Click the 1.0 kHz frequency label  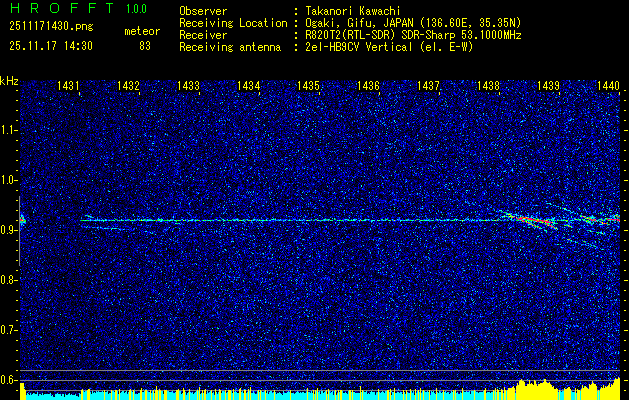click(8, 181)
